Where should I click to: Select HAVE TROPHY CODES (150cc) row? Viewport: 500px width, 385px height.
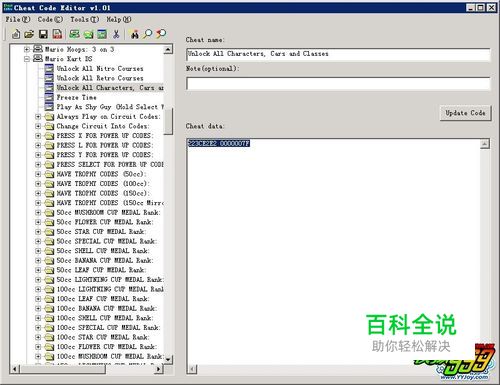pos(103,193)
